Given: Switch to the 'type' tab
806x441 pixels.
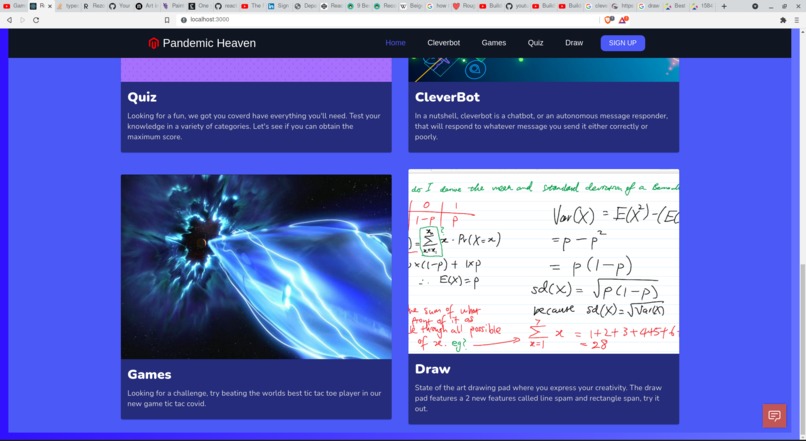Looking at the screenshot, I should click(x=67, y=6).
